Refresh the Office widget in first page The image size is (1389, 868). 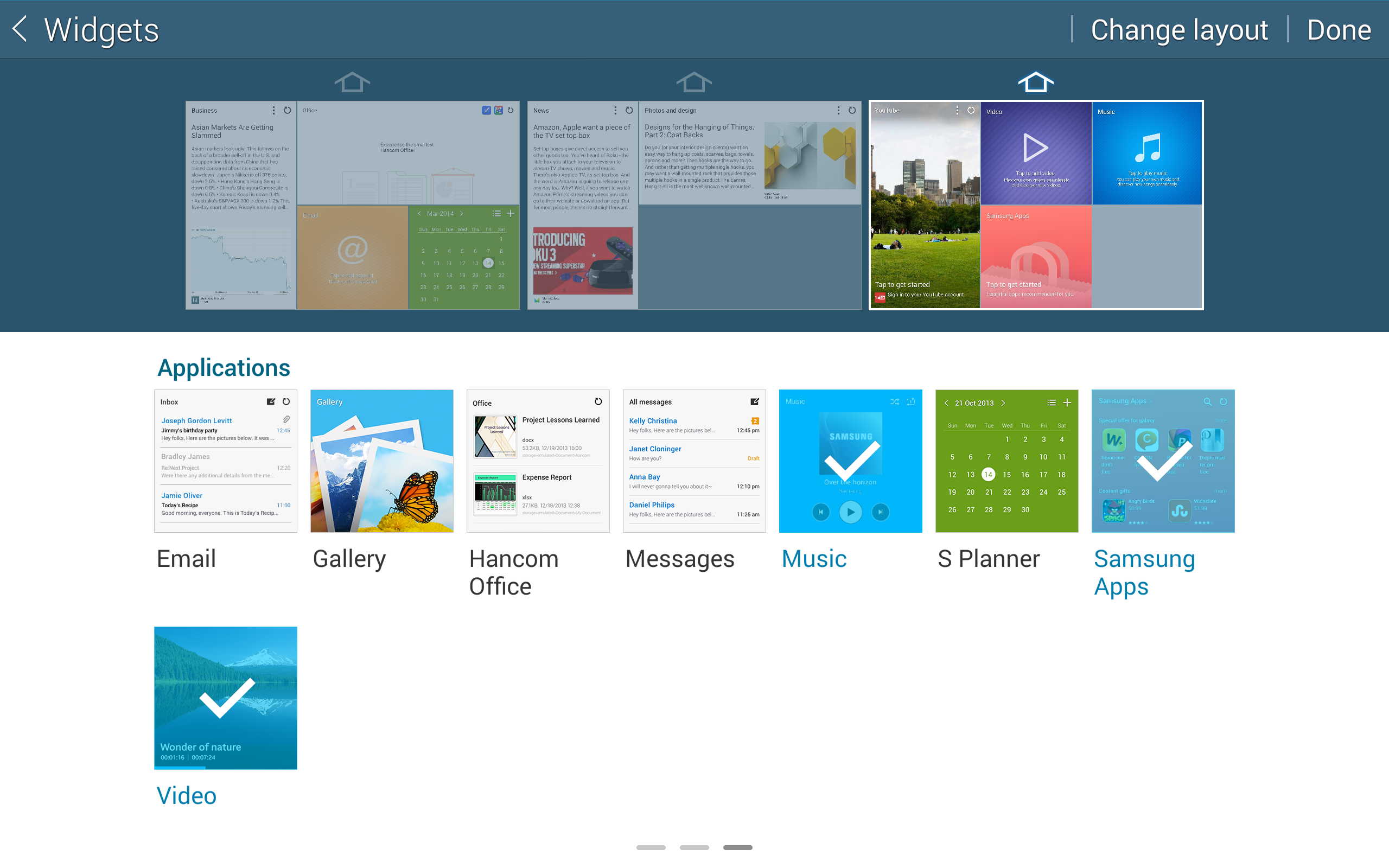pyautogui.click(x=510, y=110)
